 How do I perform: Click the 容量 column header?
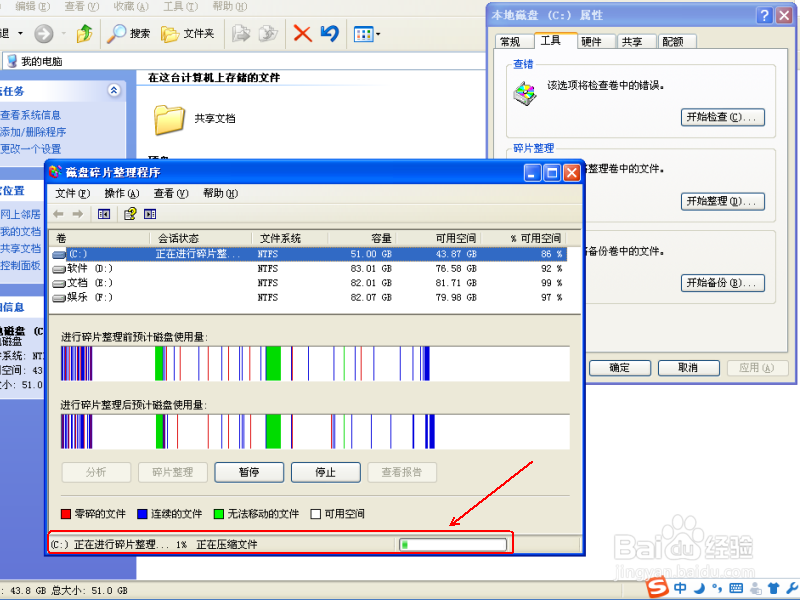(362, 238)
